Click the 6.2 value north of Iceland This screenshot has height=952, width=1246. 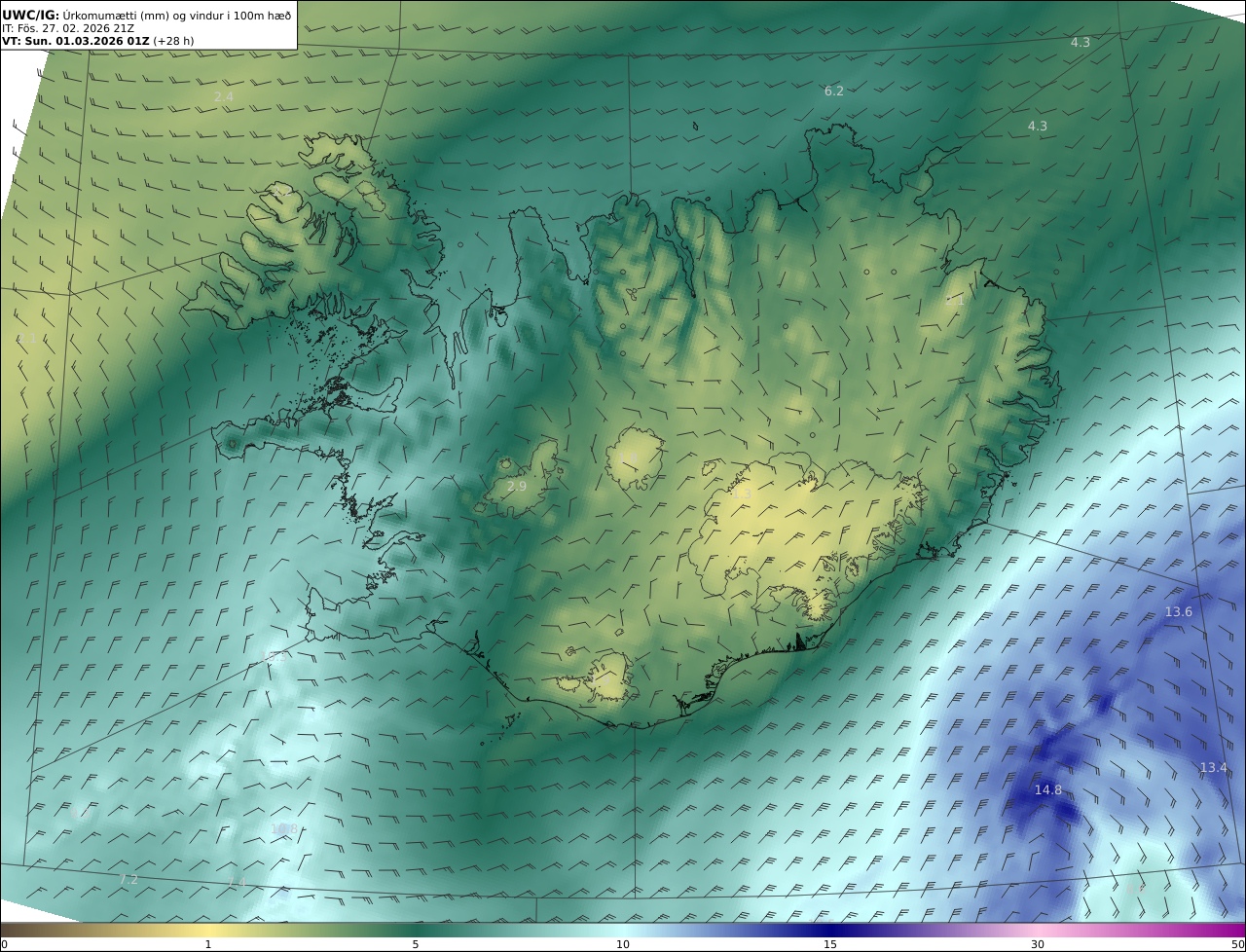[834, 91]
